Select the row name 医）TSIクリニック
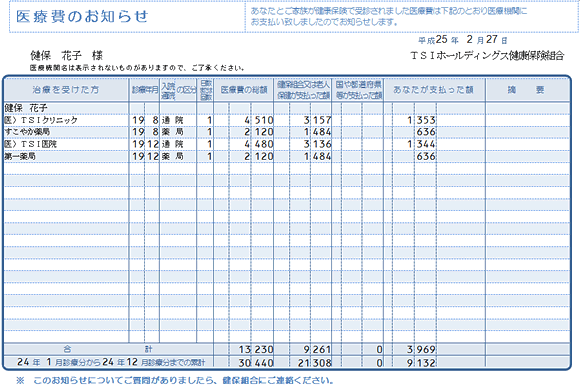 (41, 120)
